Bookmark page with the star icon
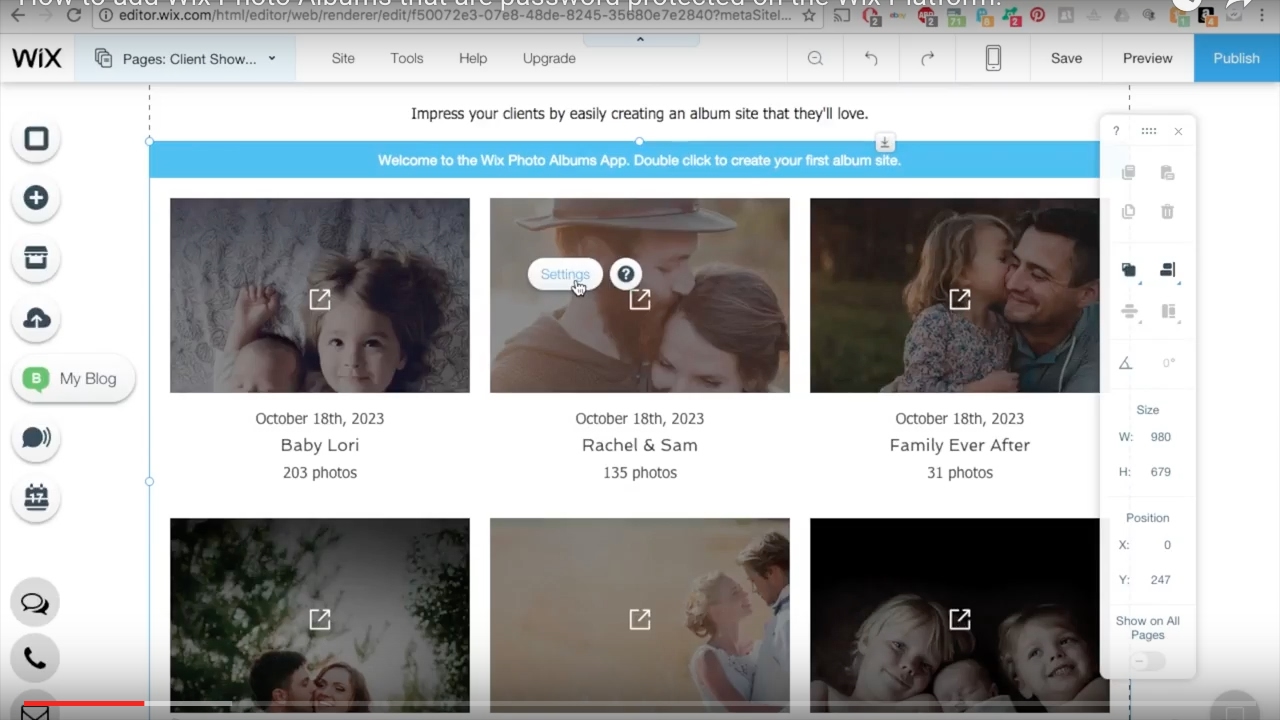This screenshot has height=720, width=1280. tap(808, 15)
